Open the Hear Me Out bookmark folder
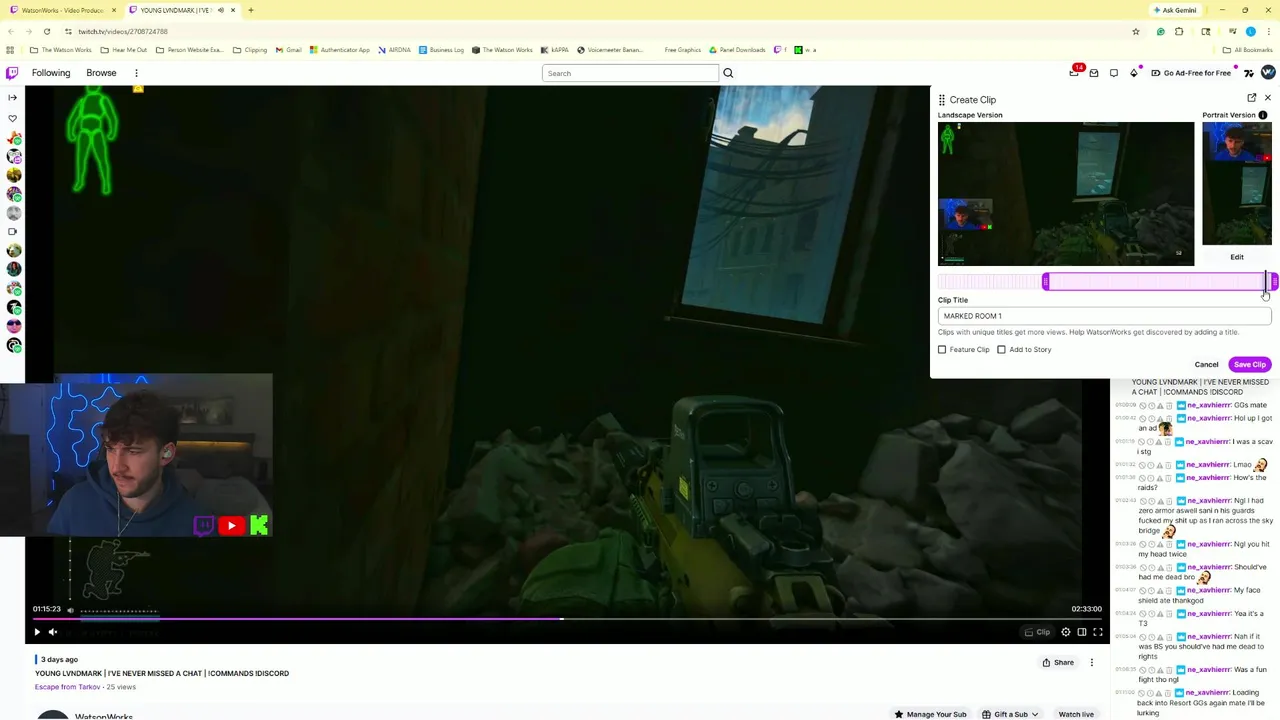The image size is (1280, 720). pyautogui.click(x=125, y=50)
